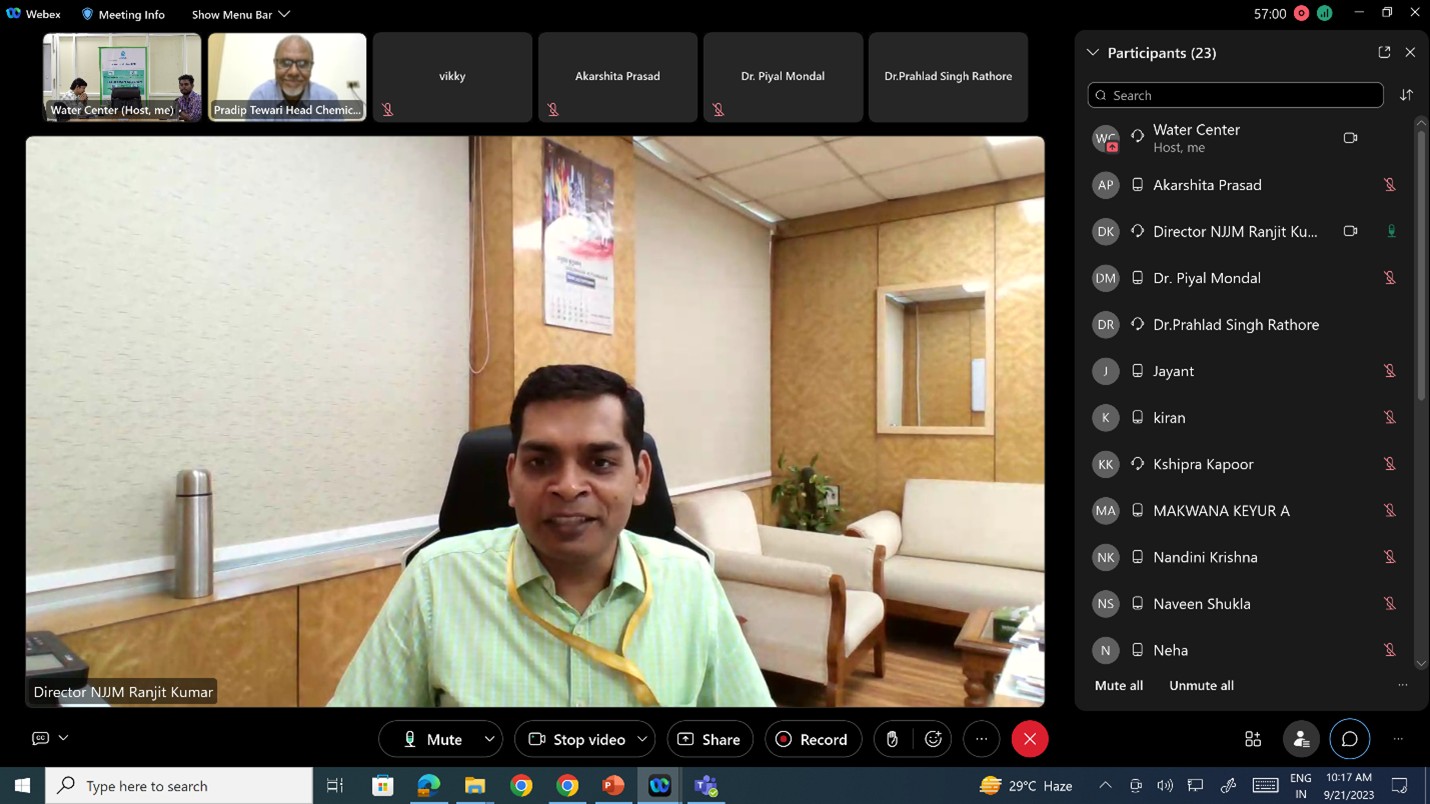This screenshot has height=804, width=1430.
Task: Click the raise hand icon
Action: pyautogui.click(x=892, y=739)
